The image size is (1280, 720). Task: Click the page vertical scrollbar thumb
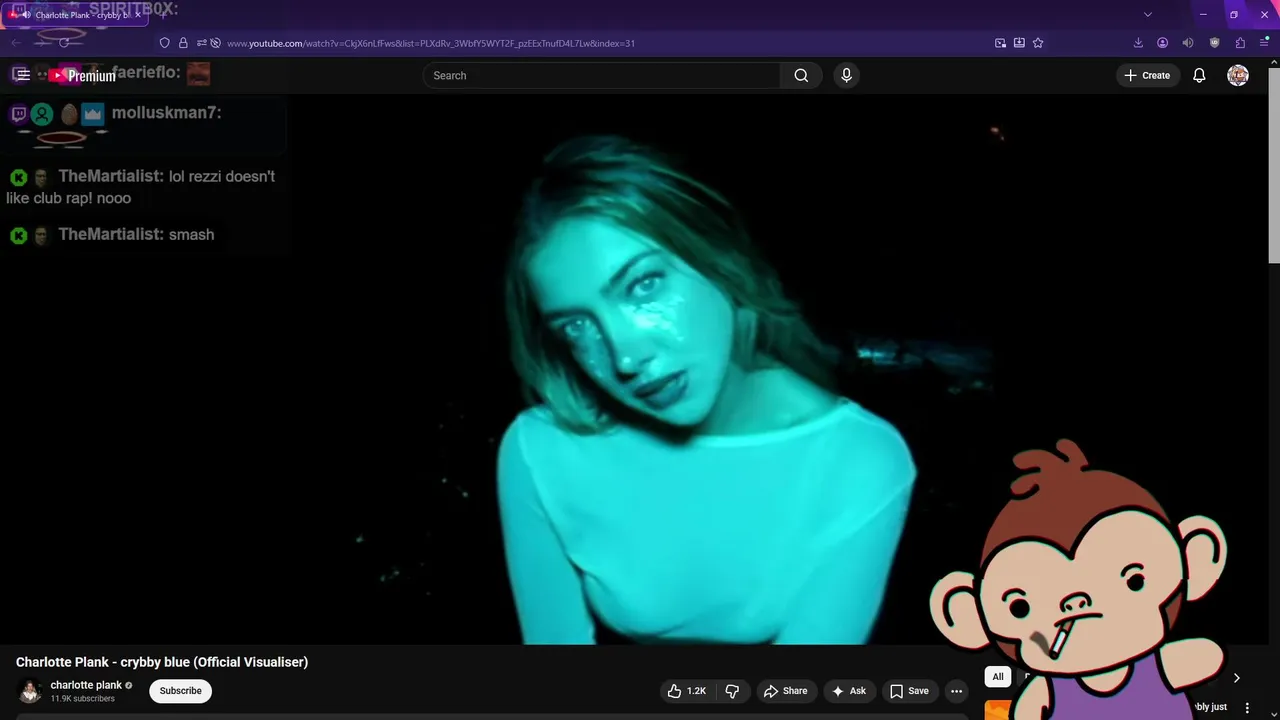(x=1274, y=168)
